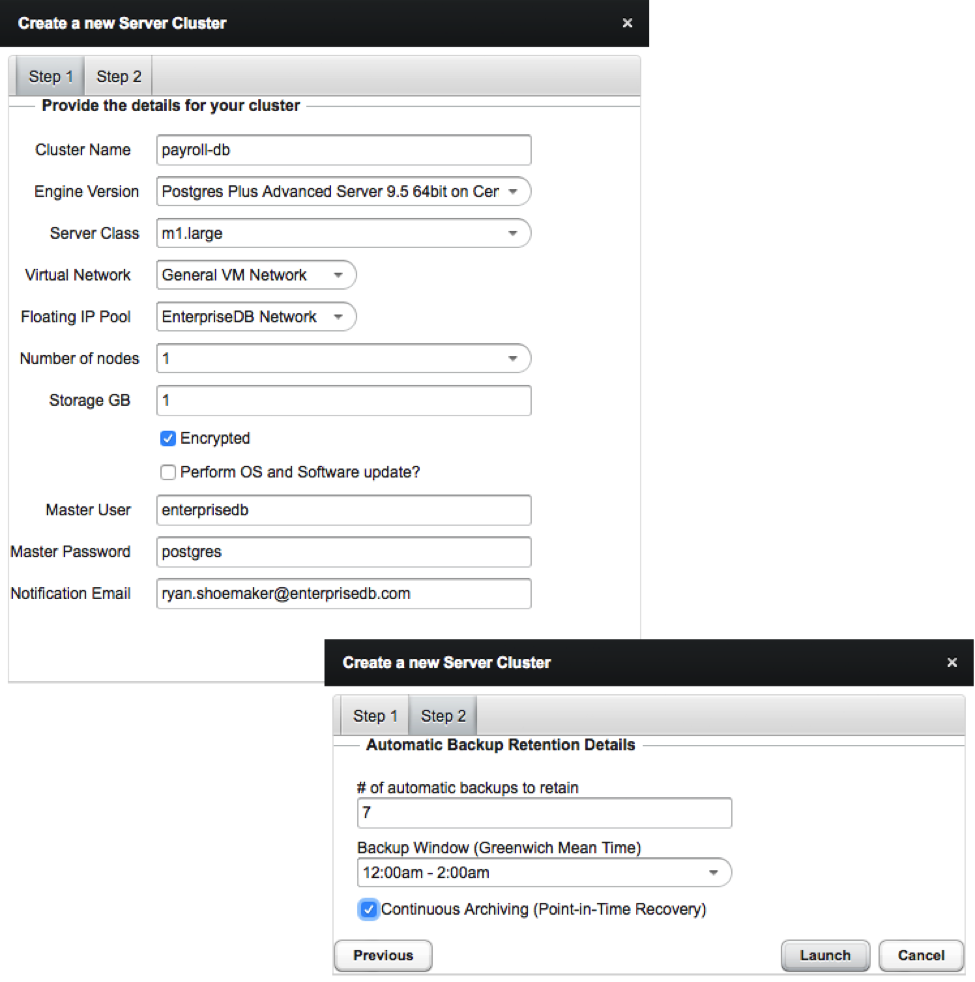Image resolution: width=975 pixels, height=982 pixels.
Task: Enable Perform OS and Software update
Action: (168, 472)
